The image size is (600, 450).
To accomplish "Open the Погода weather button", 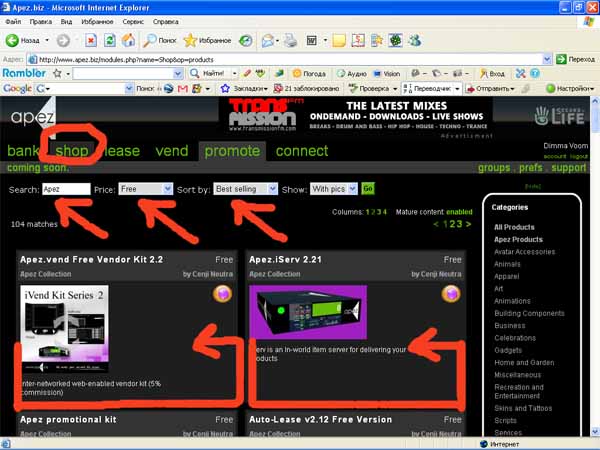I will point(309,73).
